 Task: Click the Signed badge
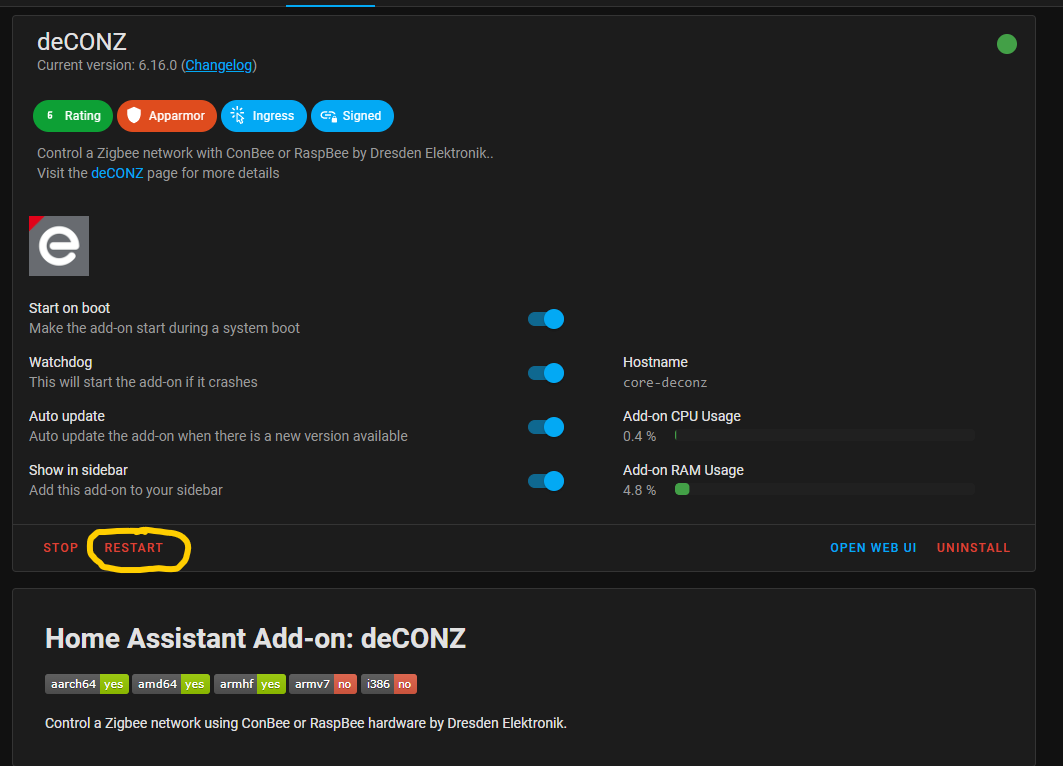[x=353, y=116]
